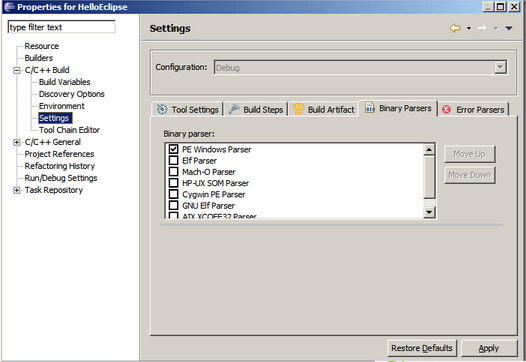Click the Binary Parsers tab icon
Screen dimensions: 526x362
[x=370, y=107]
